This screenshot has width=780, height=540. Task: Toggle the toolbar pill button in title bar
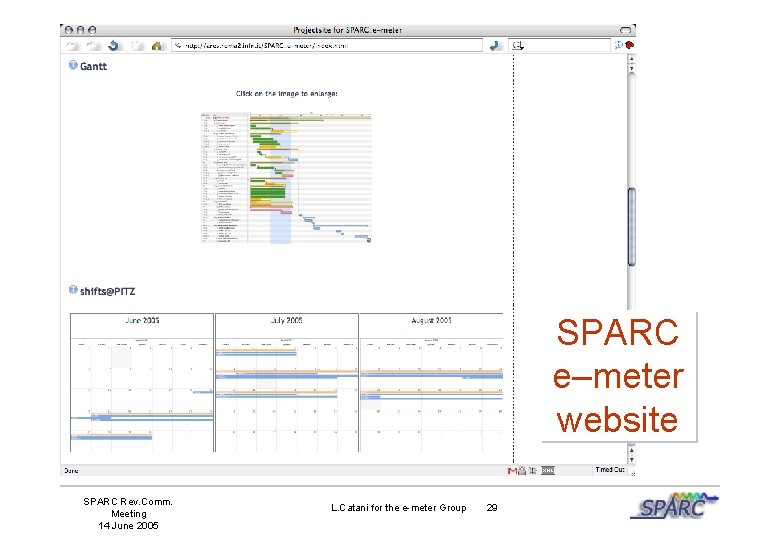coord(625,30)
